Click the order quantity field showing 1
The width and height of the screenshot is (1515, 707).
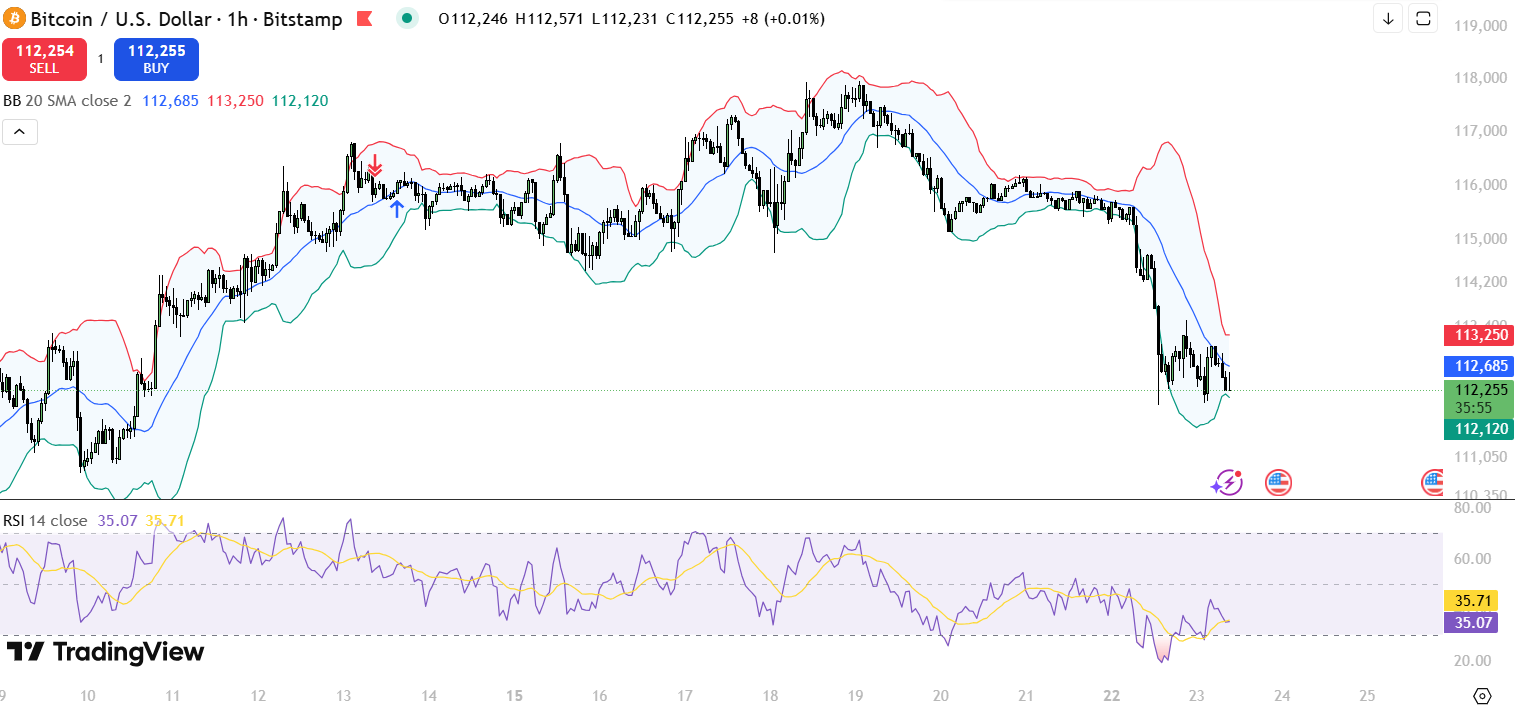100,59
